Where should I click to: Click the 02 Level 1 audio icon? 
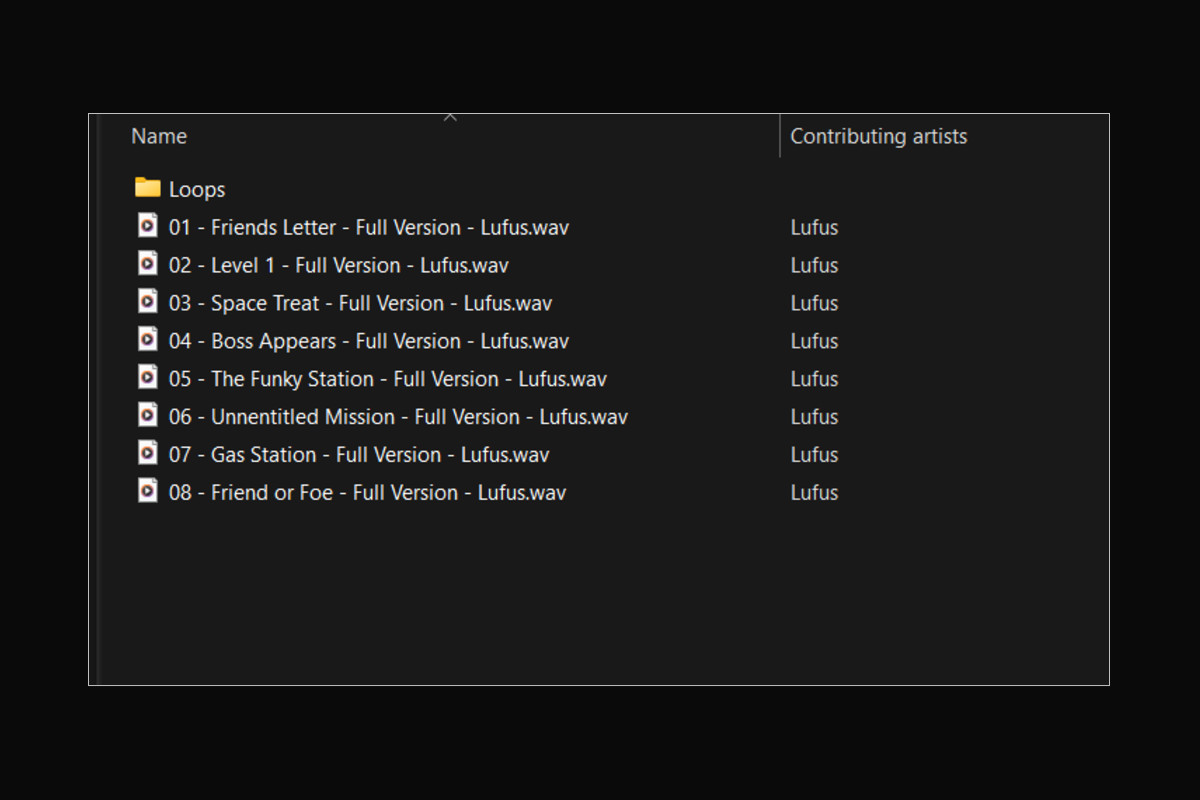click(x=148, y=264)
